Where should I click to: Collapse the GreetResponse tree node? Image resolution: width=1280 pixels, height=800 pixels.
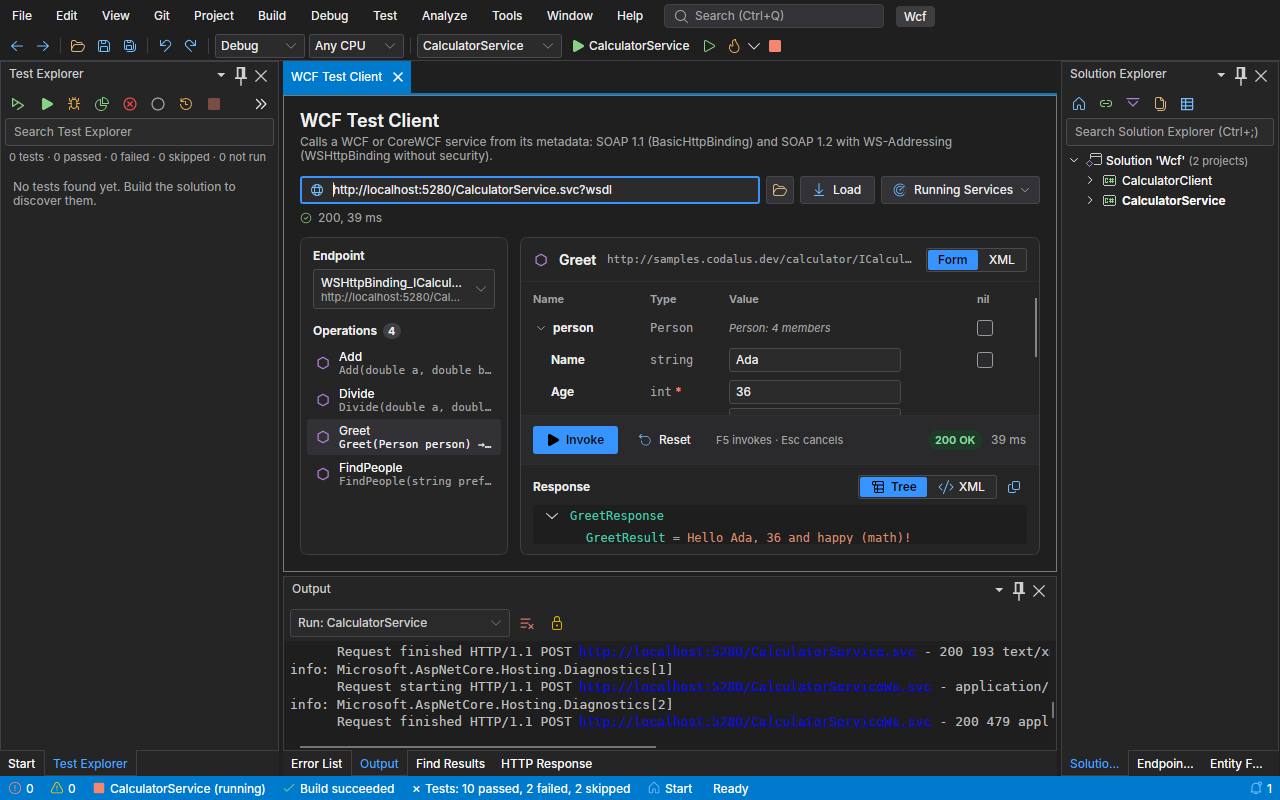point(551,516)
